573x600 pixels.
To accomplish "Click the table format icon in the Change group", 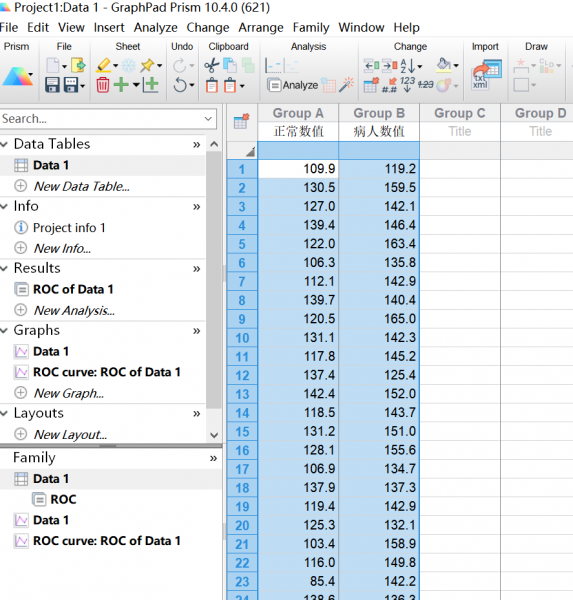I will coord(371,85).
